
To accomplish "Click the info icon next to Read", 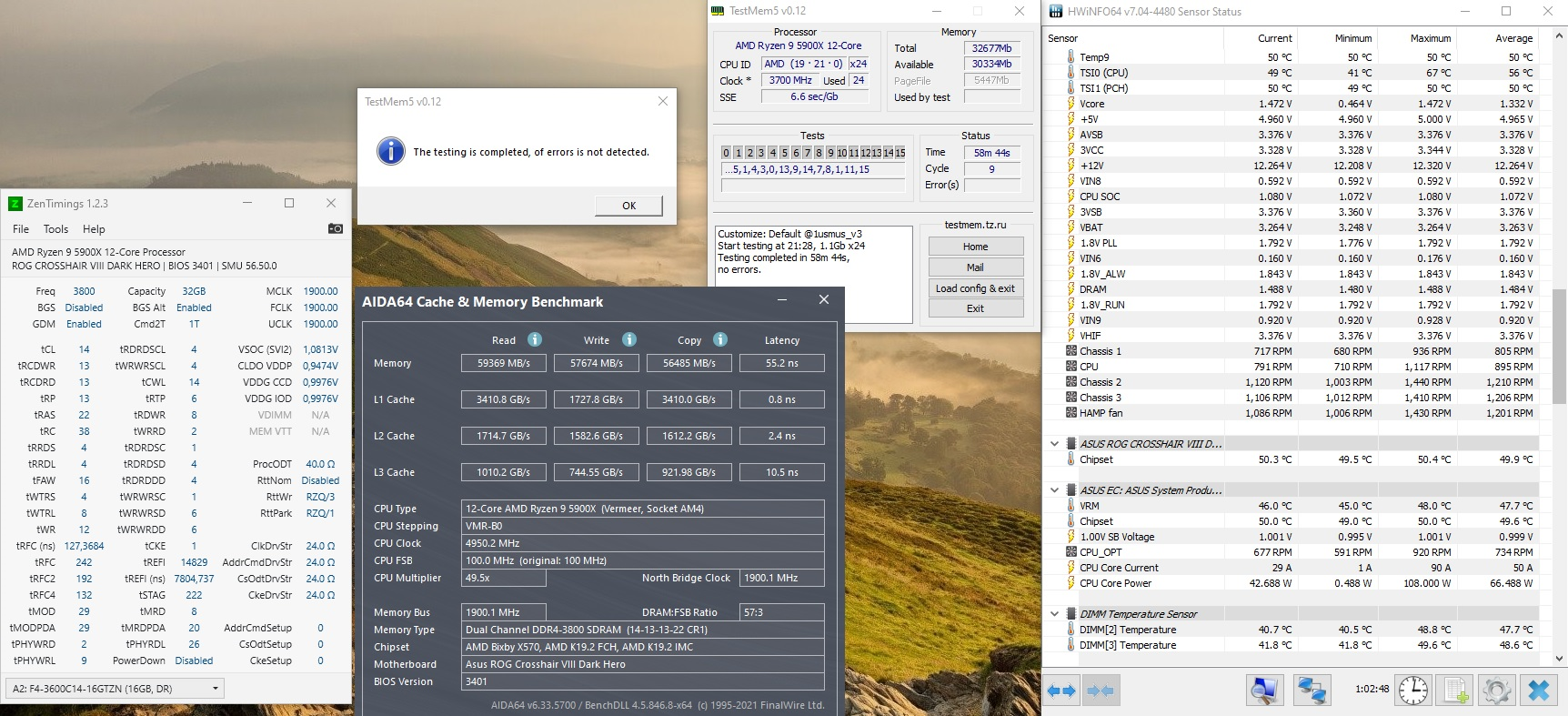I will (x=535, y=339).
